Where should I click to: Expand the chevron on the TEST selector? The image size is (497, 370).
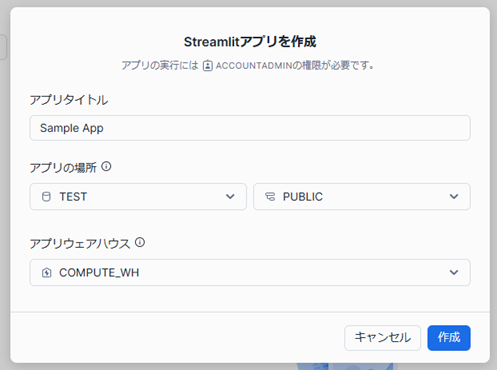point(230,197)
